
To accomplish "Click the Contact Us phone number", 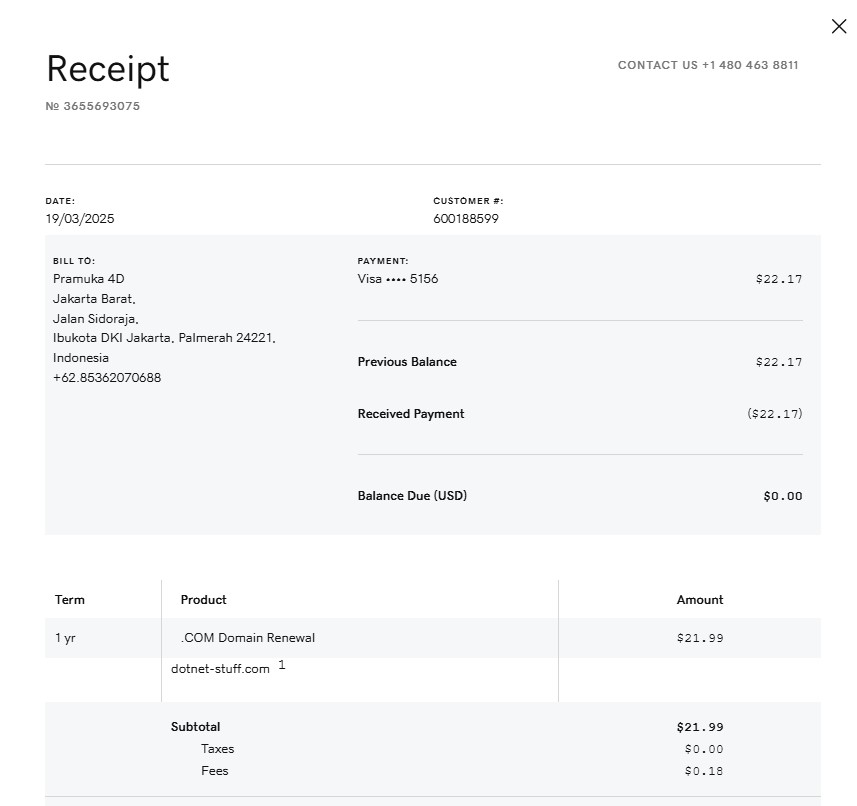I will 749,65.
